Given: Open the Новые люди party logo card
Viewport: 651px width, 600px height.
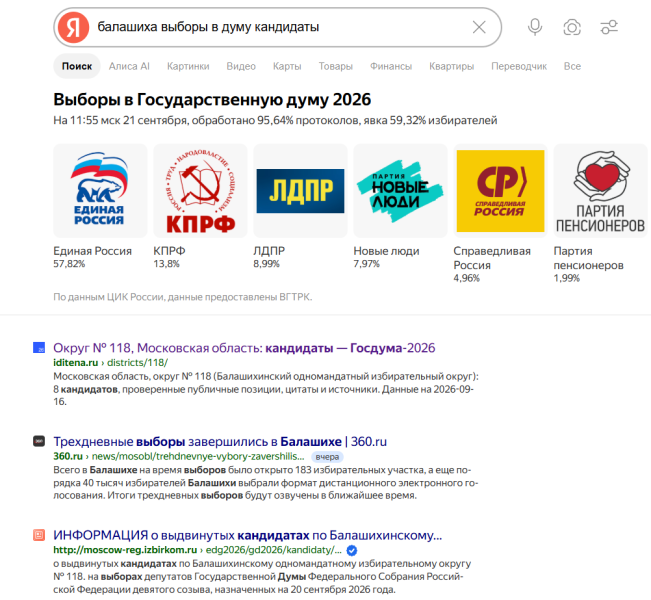Looking at the screenshot, I should point(400,191).
